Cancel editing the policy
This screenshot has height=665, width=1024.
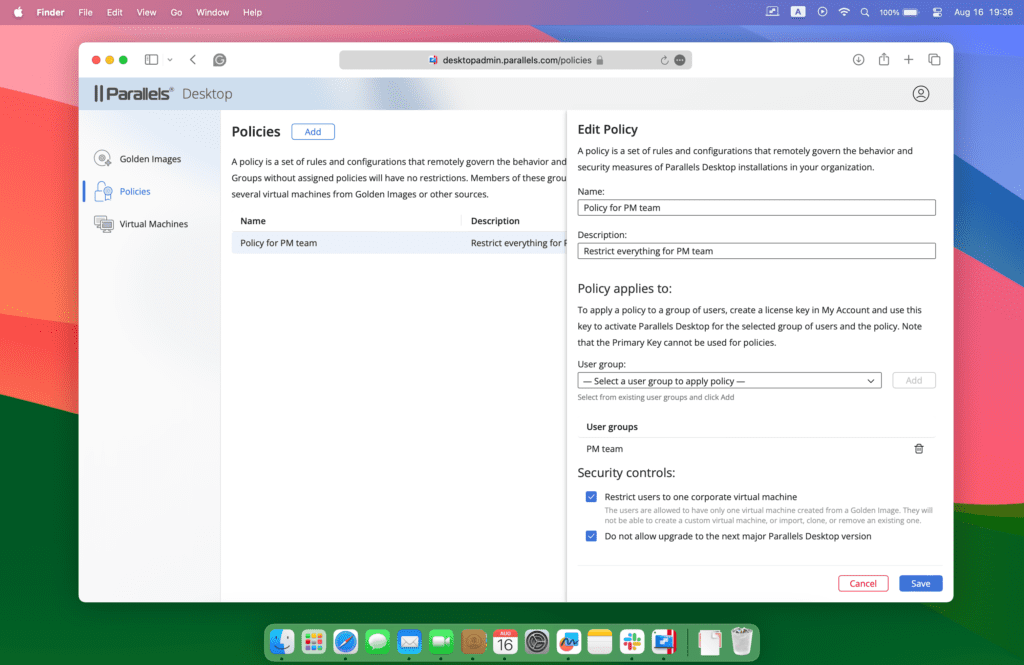[x=862, y=583]
